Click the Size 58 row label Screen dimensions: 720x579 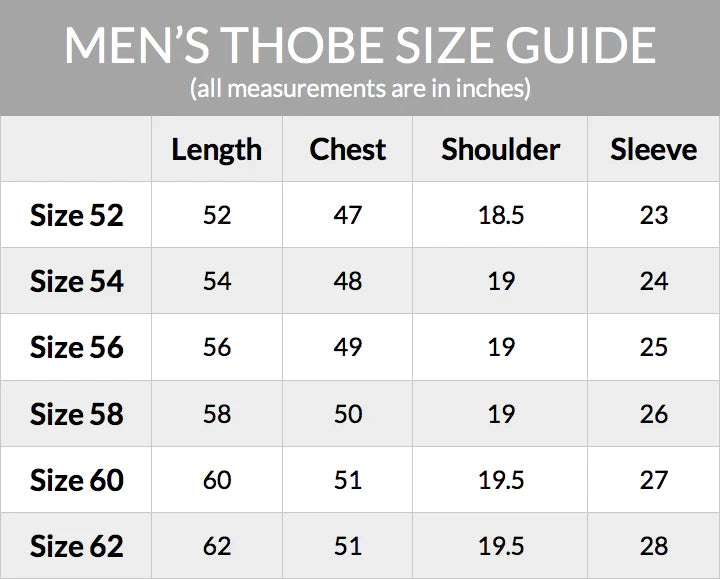(77, 414)
